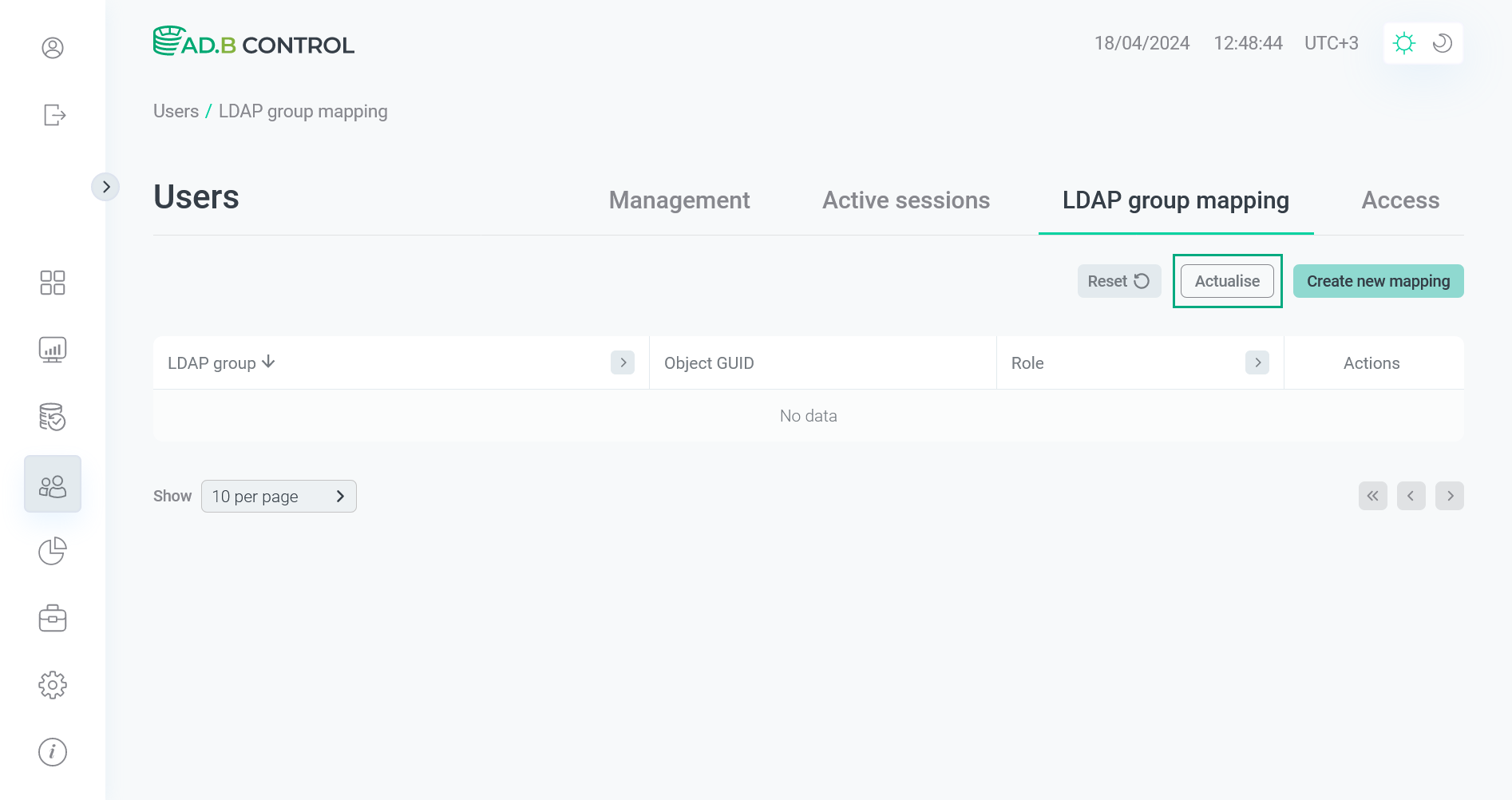Open the pie chart statistics icon
The width and height of the screenshot is (1512, 800).
(53, 551)
